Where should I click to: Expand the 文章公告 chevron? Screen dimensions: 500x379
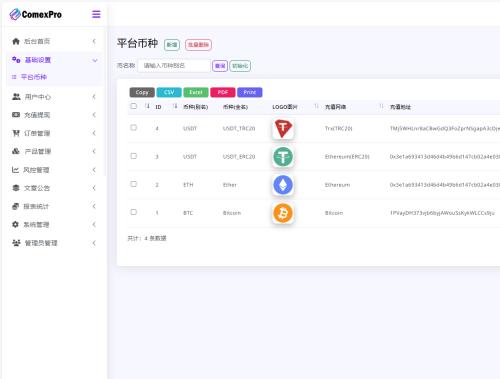(94, 188)
